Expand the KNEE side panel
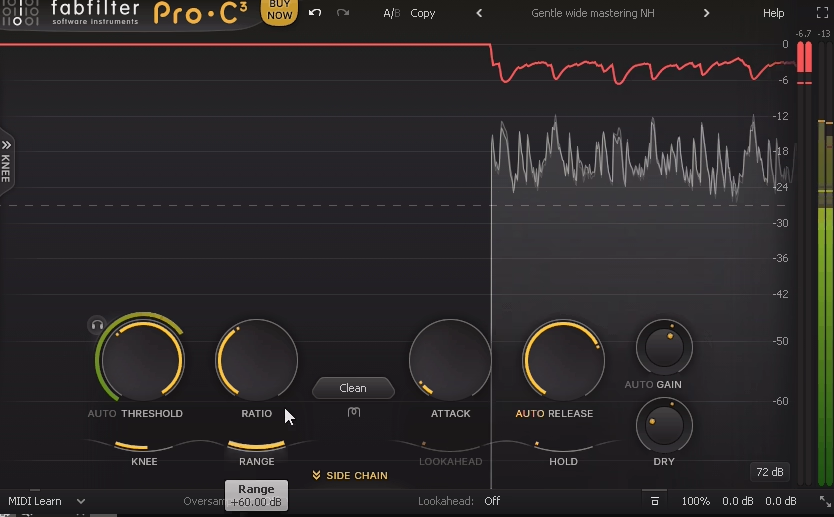Screen dimensions: 834x517 click(6, 162)
